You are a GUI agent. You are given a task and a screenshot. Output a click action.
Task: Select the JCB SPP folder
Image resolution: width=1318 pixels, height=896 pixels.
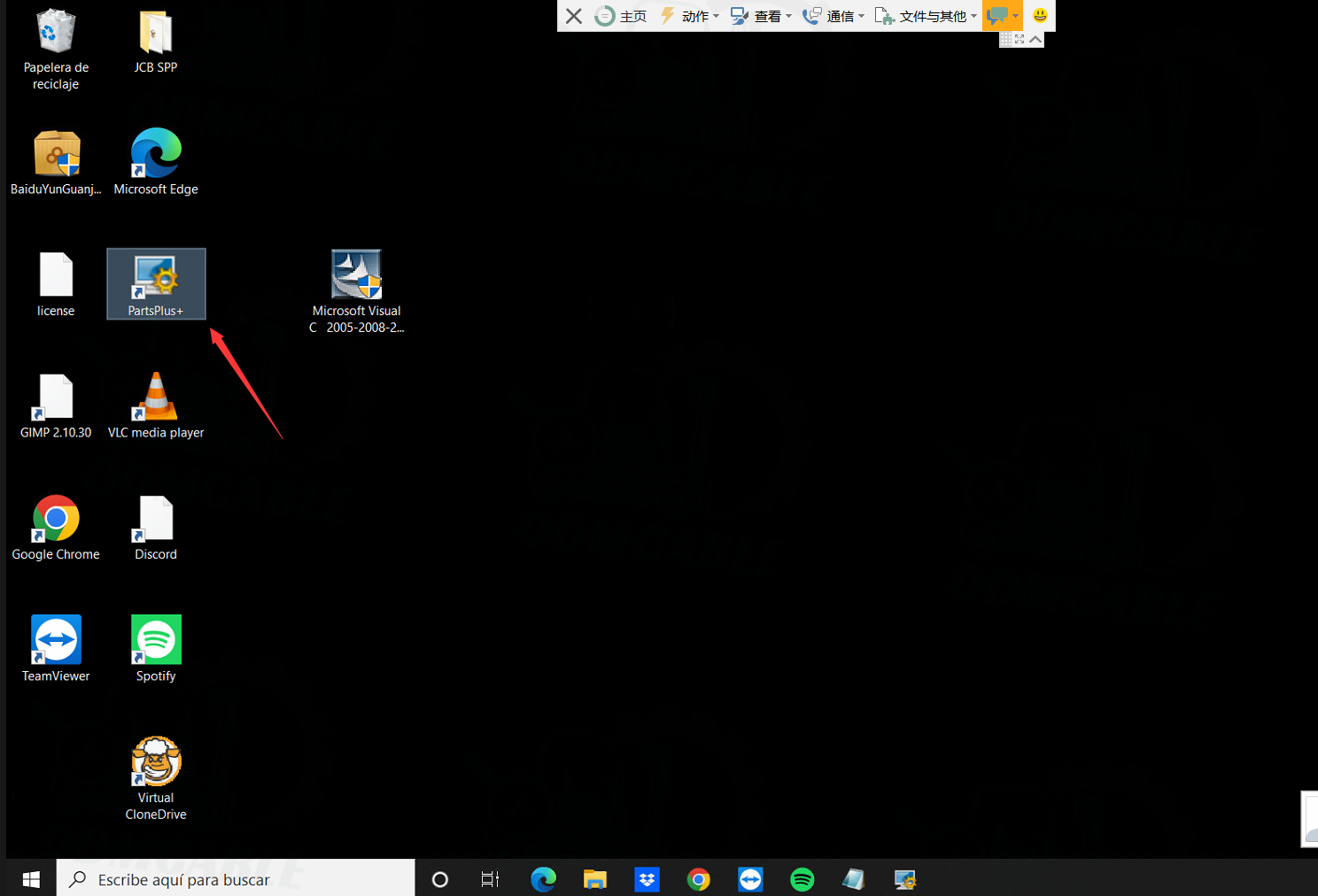pos(156,42)
